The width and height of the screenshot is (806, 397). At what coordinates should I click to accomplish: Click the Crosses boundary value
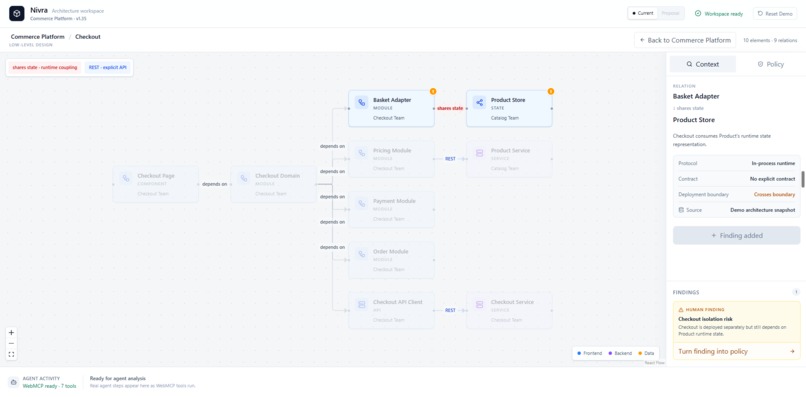[775, 194]
